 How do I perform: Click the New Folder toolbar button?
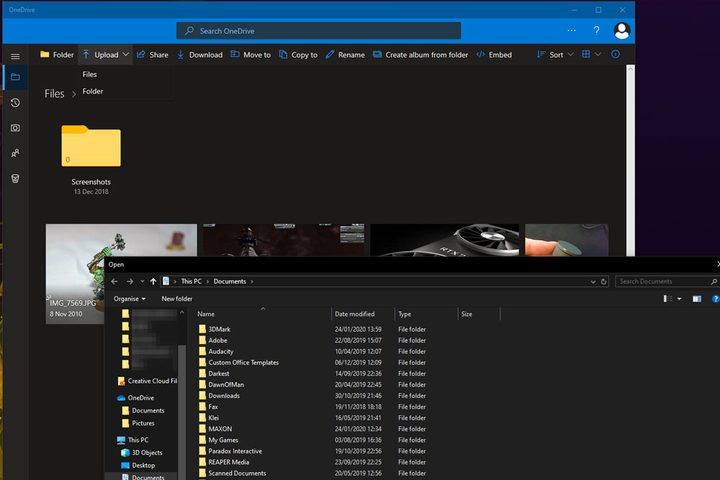[57, 55]
